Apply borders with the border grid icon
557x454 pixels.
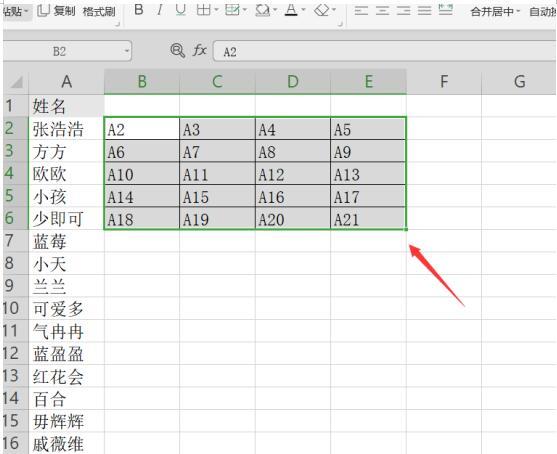click(204, 10)
